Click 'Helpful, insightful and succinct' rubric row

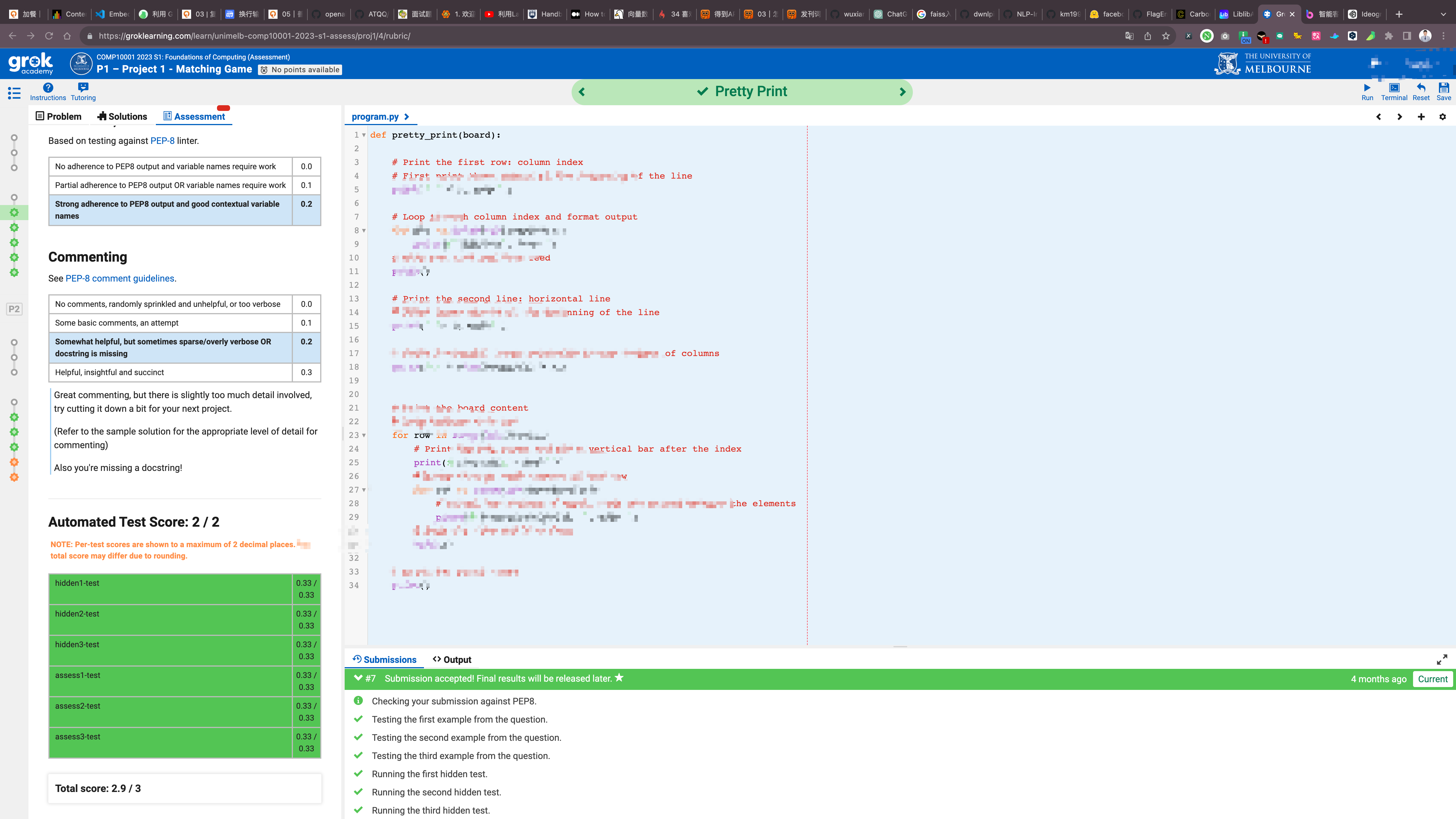[x=185, y=373]
